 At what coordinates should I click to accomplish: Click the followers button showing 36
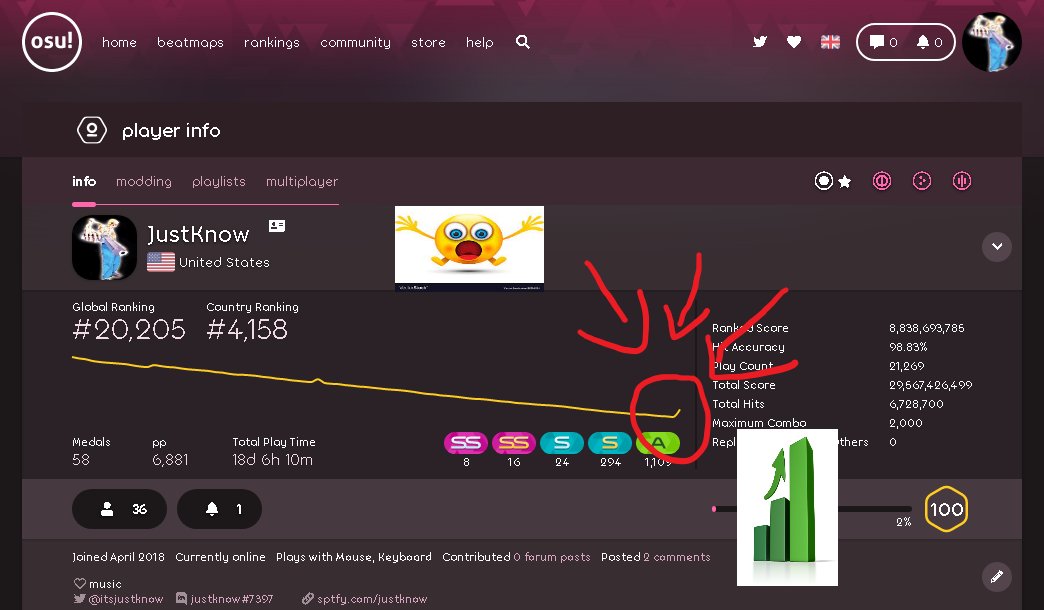click(x=119, y=509)
